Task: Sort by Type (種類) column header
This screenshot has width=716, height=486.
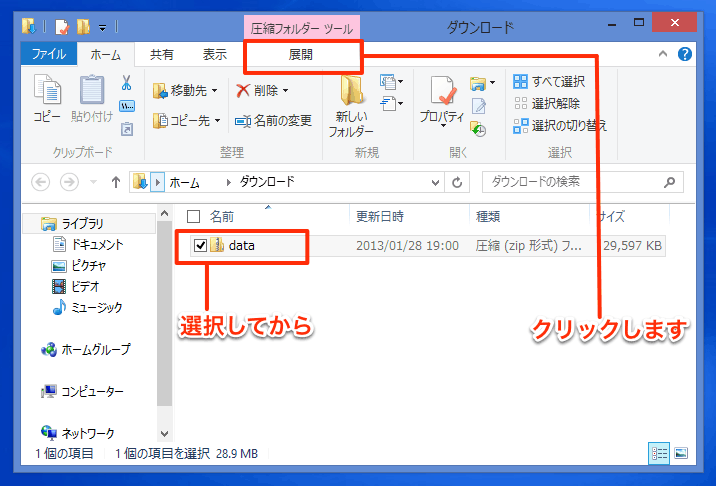Action: click(488, 217)
